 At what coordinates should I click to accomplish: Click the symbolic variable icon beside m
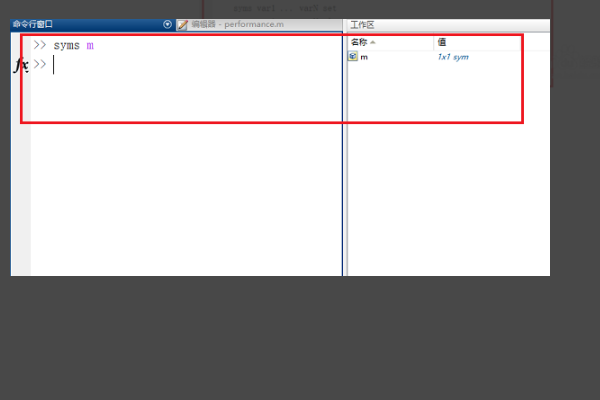coord(353,57)
